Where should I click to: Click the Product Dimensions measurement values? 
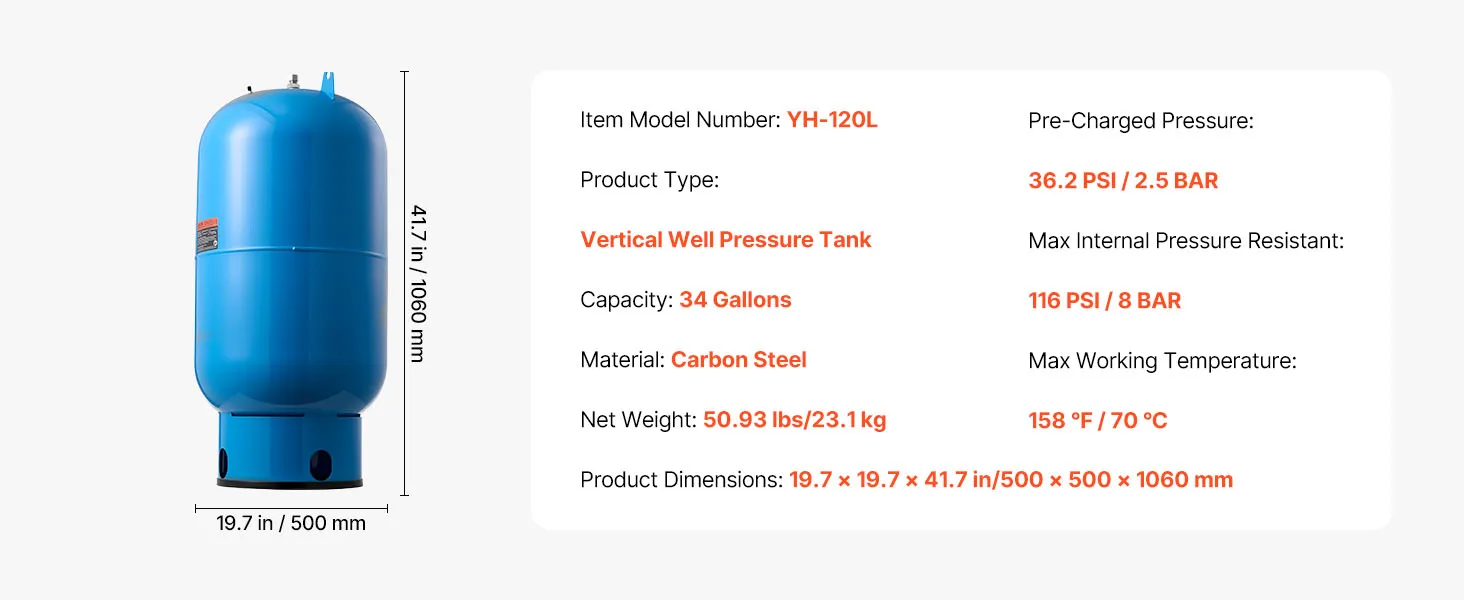tap(1010, 480)
